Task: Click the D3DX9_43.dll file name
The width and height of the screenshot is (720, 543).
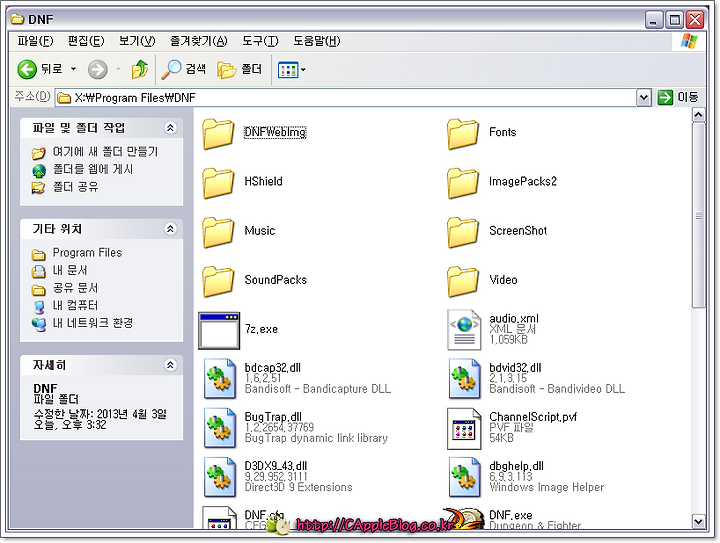Action: pyautogui.click(x=276, y=466)
